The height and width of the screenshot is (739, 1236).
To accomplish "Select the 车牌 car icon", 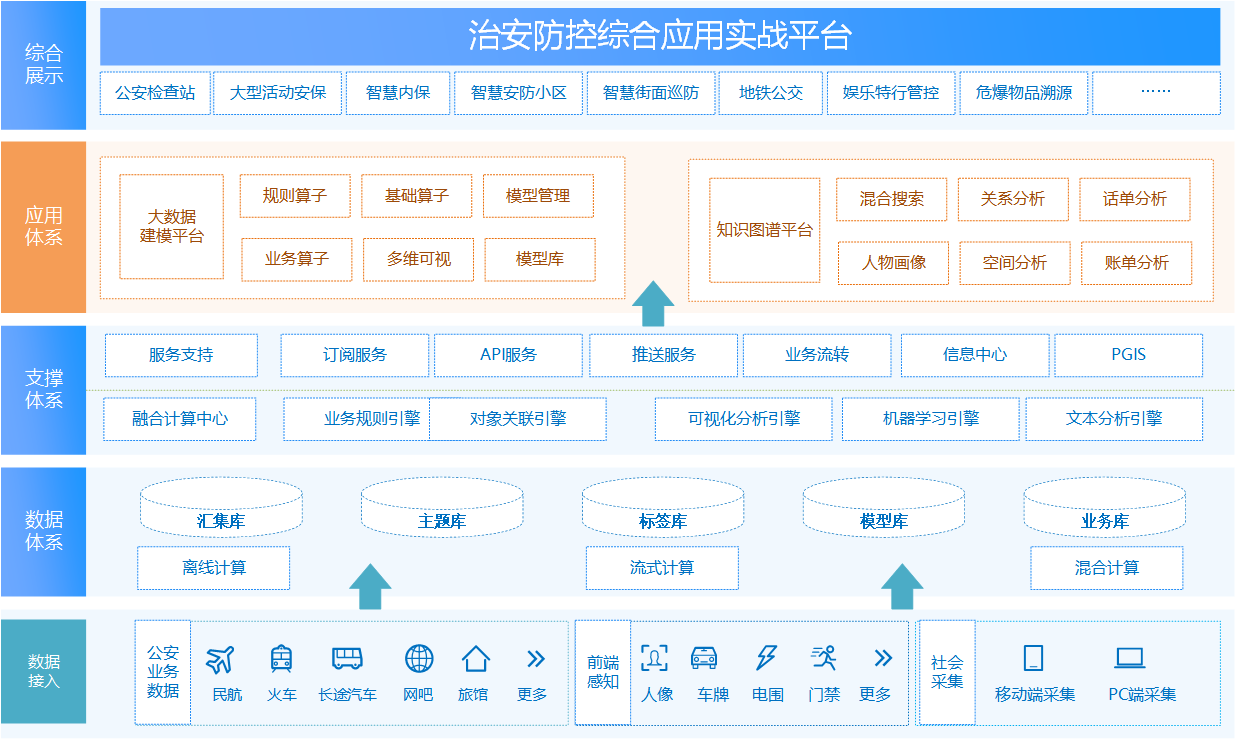I will pos(704,658).
